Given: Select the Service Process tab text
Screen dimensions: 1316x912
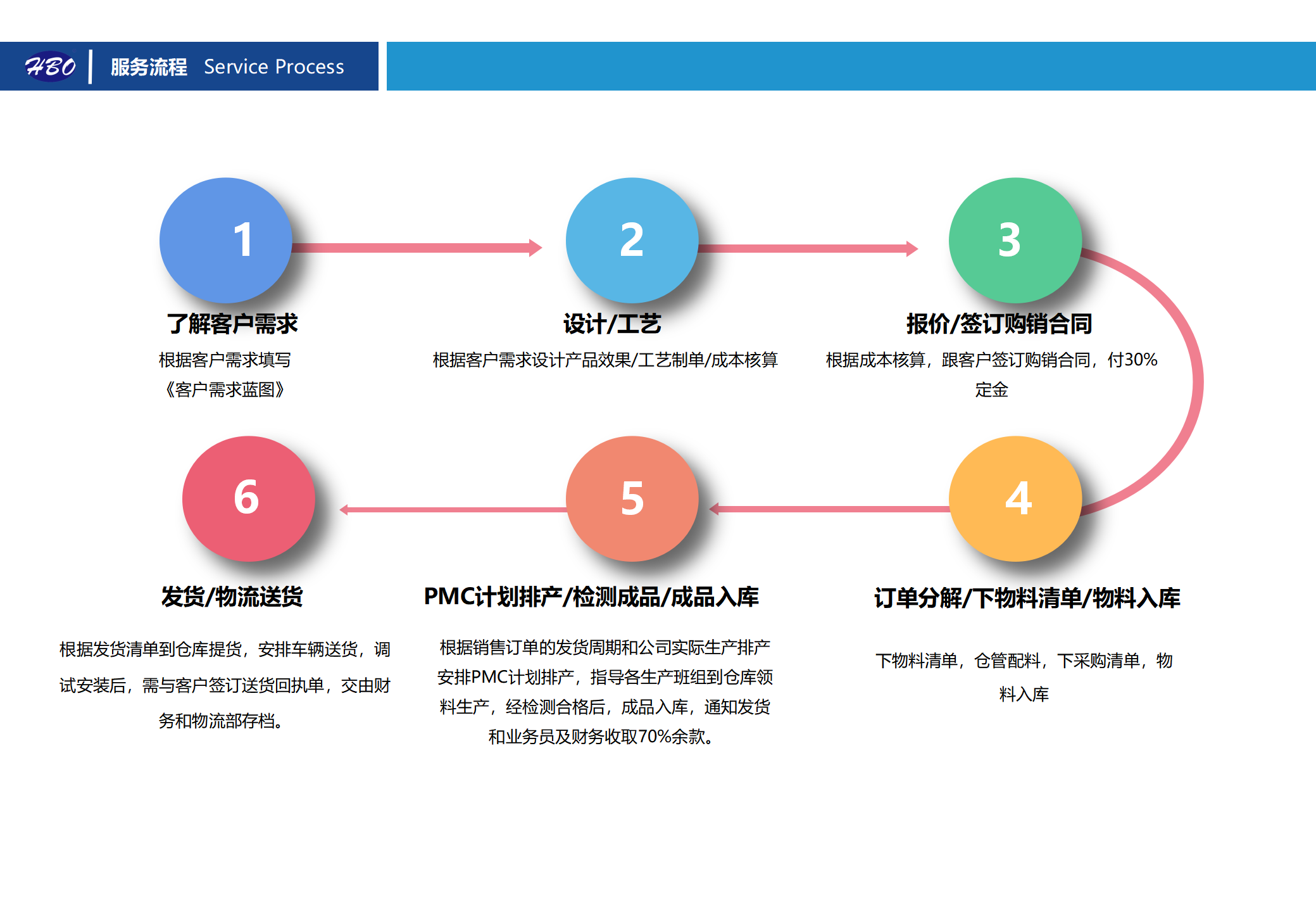Looking at the screenshot, I should pyautogui.click(x=273, y=66).
